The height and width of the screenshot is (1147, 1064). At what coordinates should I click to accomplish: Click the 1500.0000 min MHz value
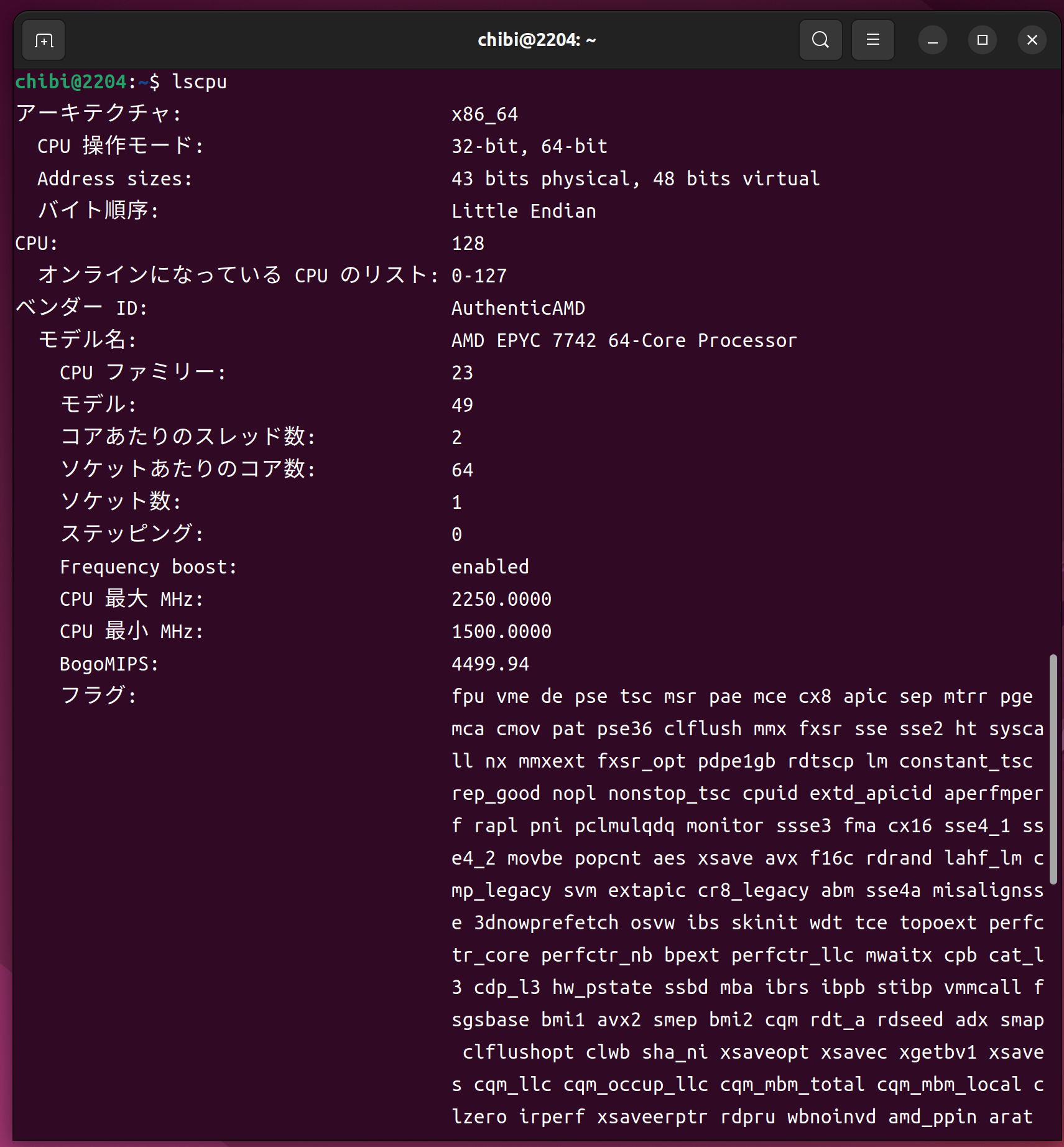pos(501,632)
